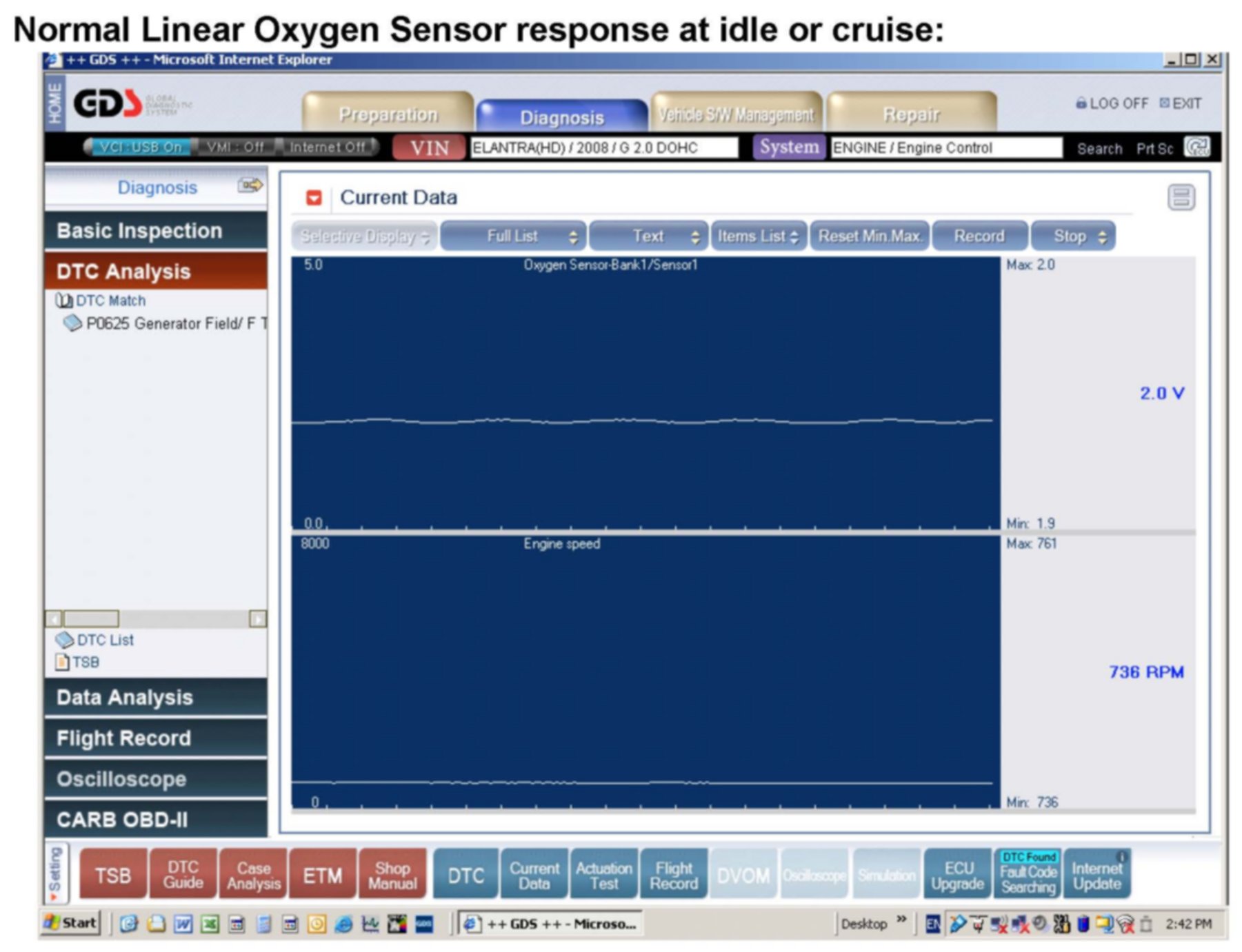The width and height of the screenshot is (1242, 952).
Task: Open the DTC Found Fault Code Searching tool
Action: pyautogui.click(x=1028, y=873)
